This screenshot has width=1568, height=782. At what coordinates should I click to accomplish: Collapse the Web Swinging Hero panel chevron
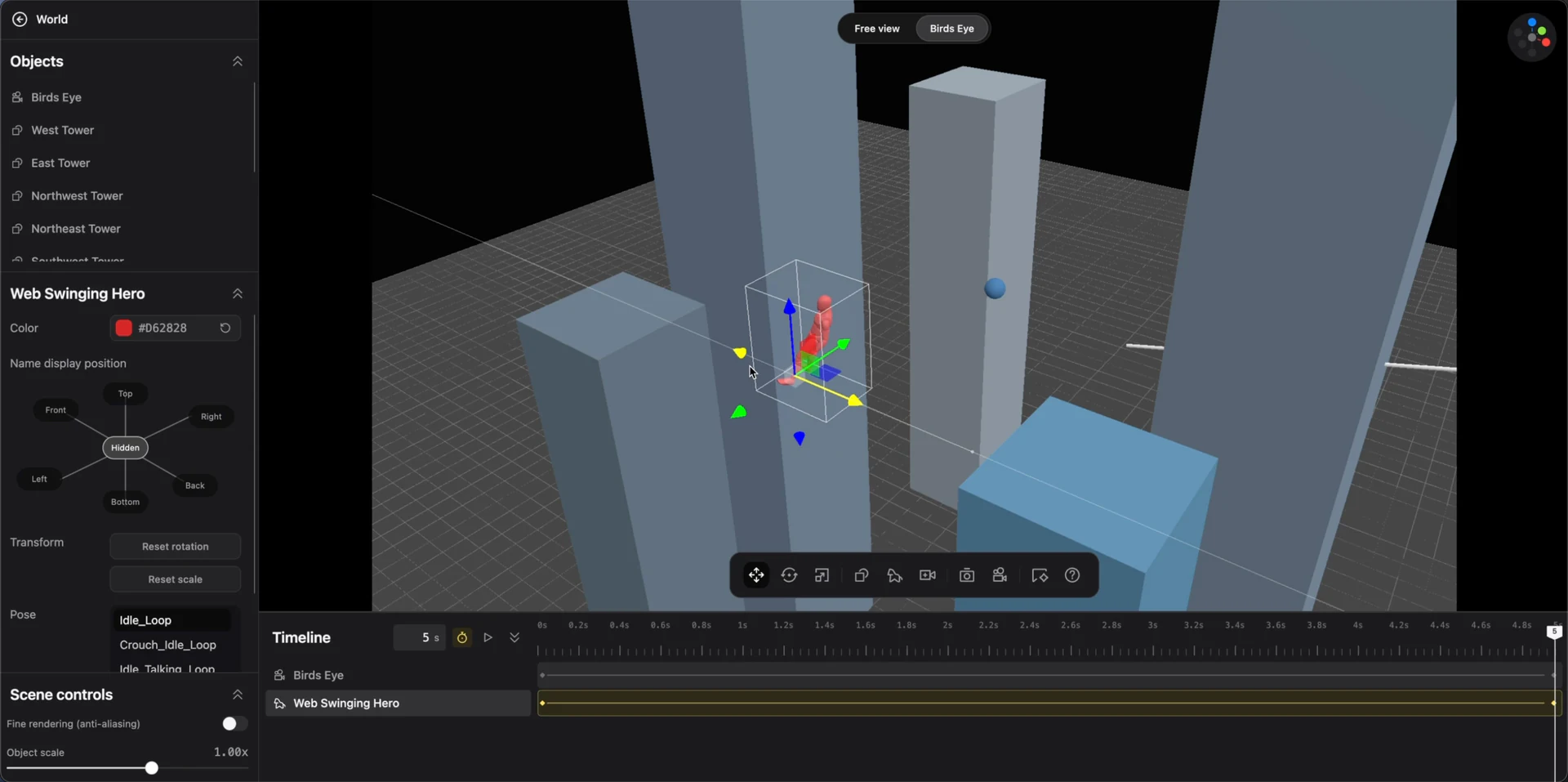(x=238, y=293)
